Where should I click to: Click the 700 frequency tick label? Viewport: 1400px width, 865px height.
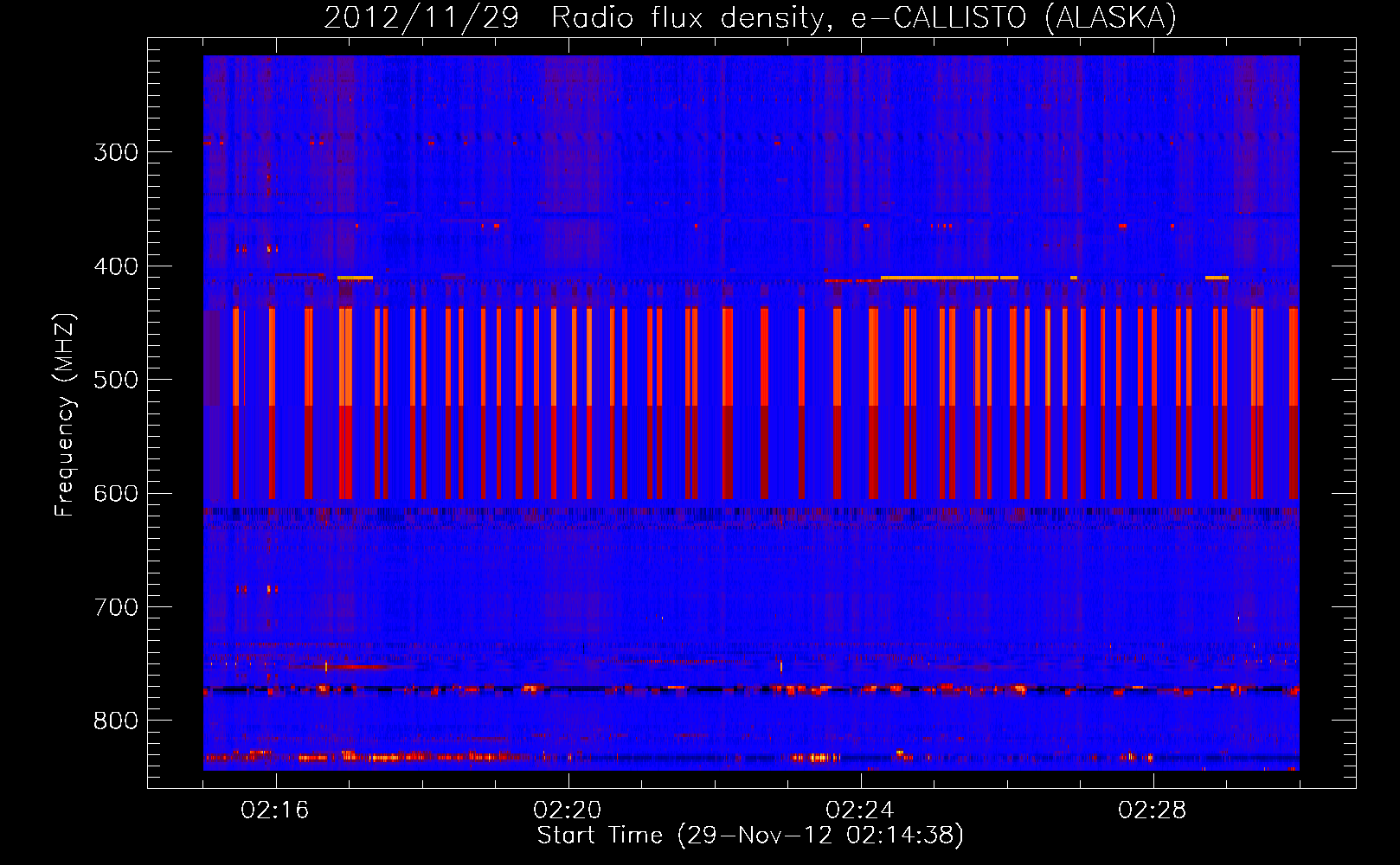pos(116,607)
